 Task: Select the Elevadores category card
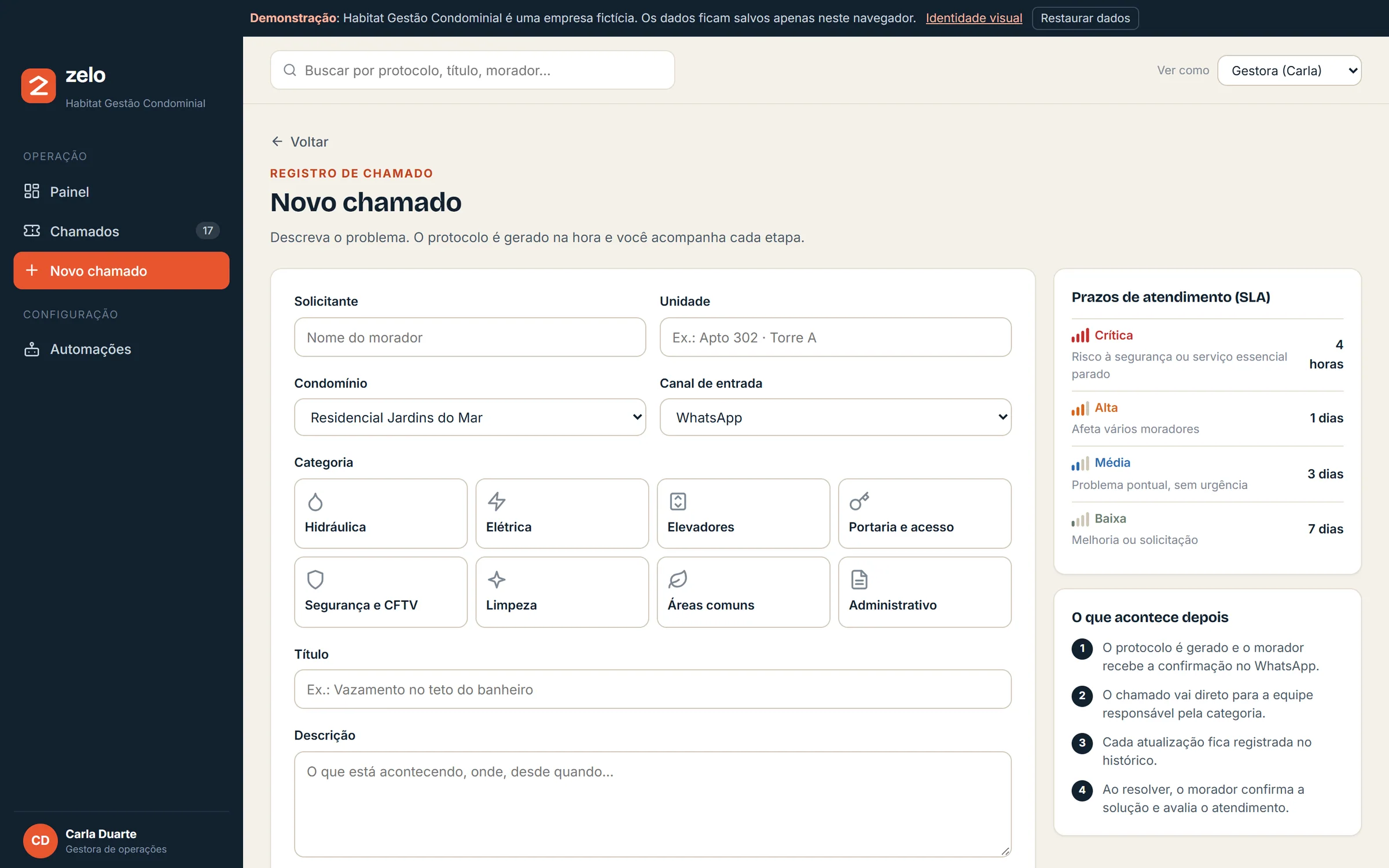pyautogui.click(x=743, y=513)
